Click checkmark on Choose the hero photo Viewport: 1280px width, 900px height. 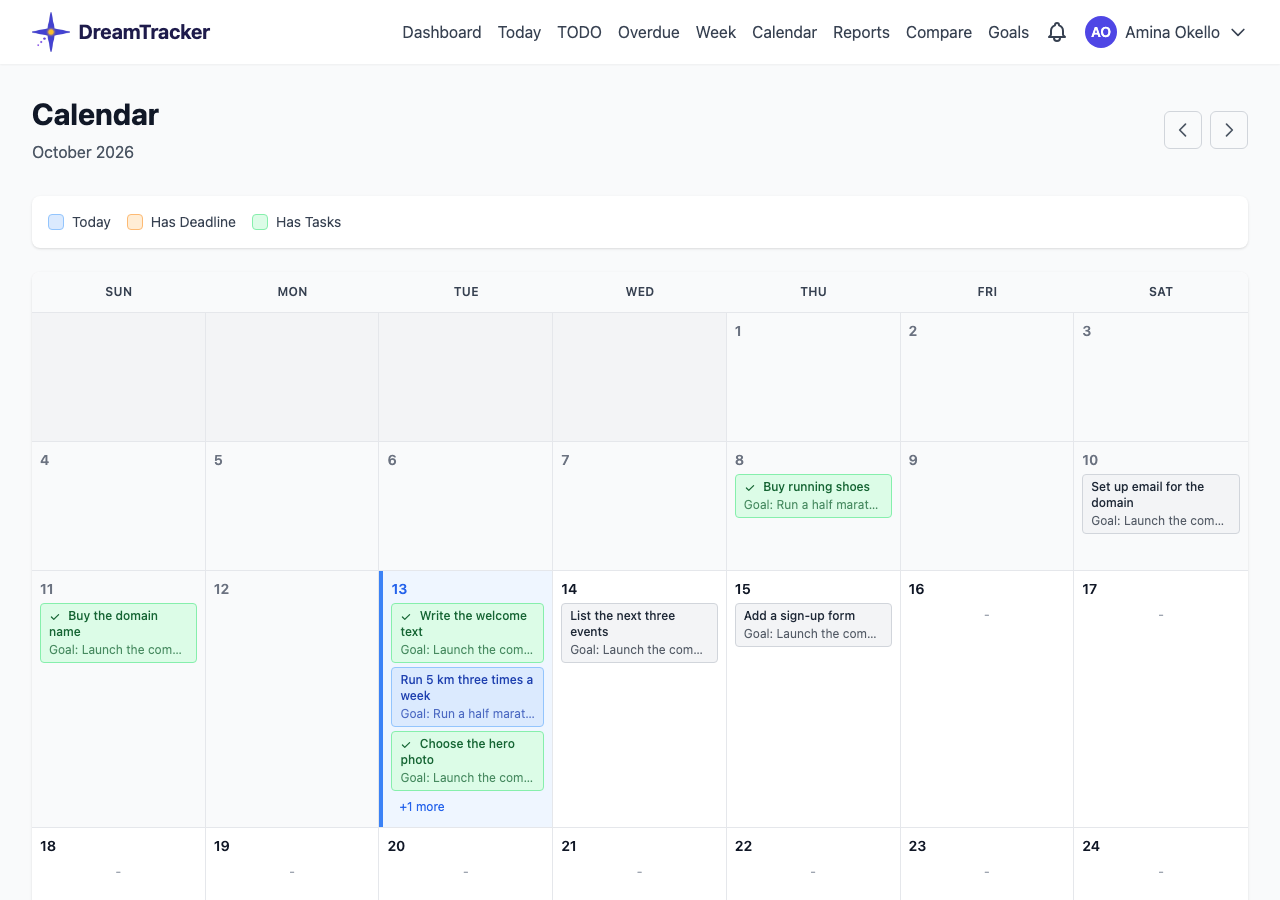coord(407,744)
